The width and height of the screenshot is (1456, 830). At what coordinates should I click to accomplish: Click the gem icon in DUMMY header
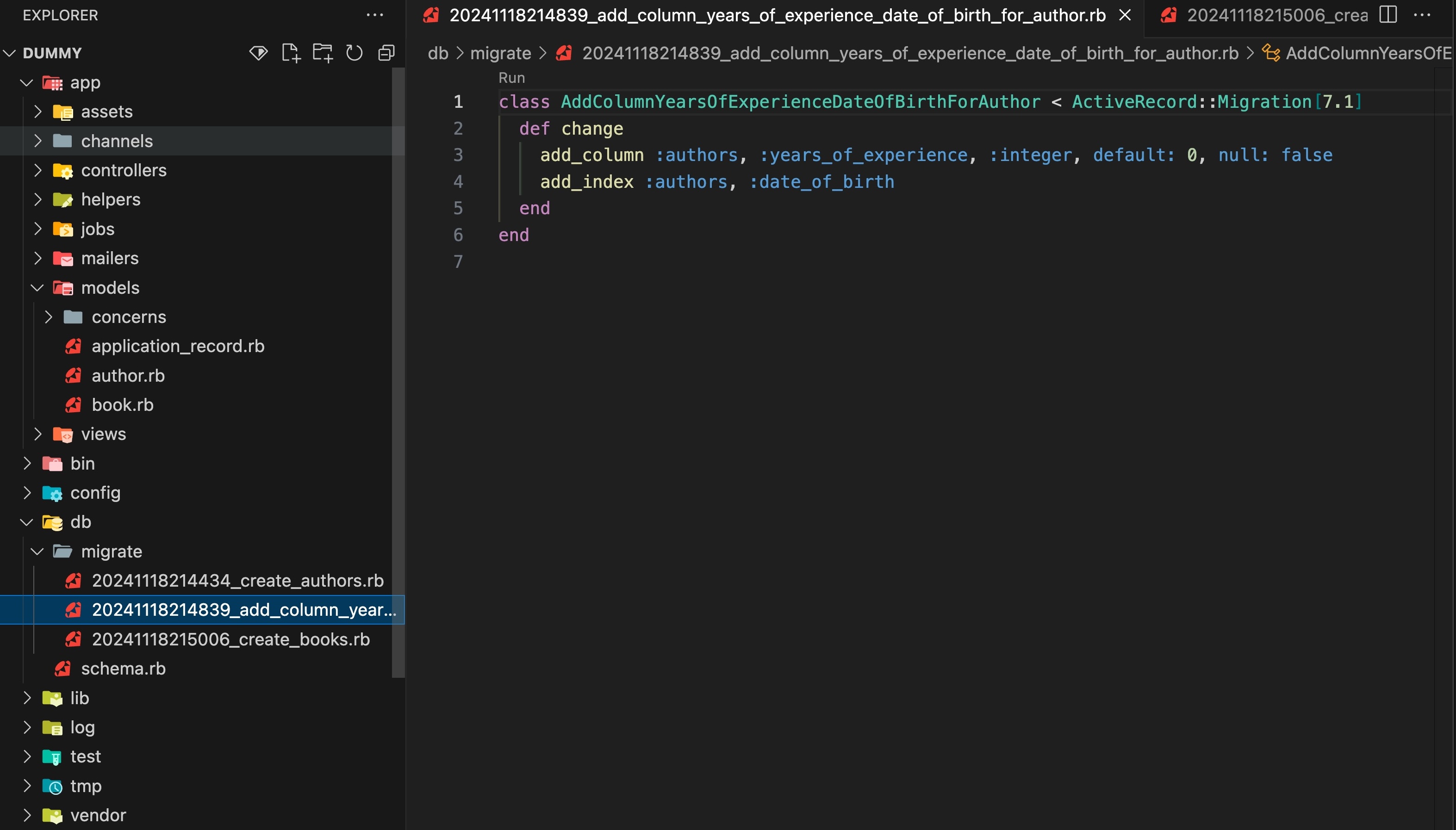pyautogui.click(x=258, y=53)
